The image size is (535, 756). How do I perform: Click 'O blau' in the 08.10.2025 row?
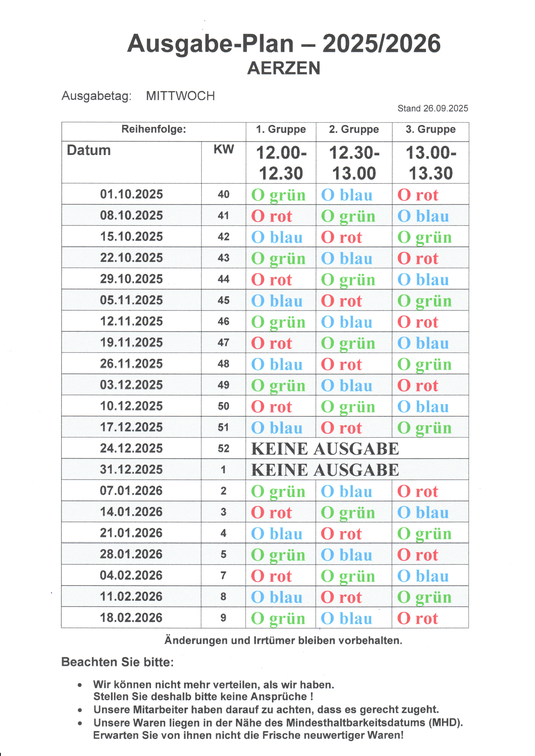[423, 216]
